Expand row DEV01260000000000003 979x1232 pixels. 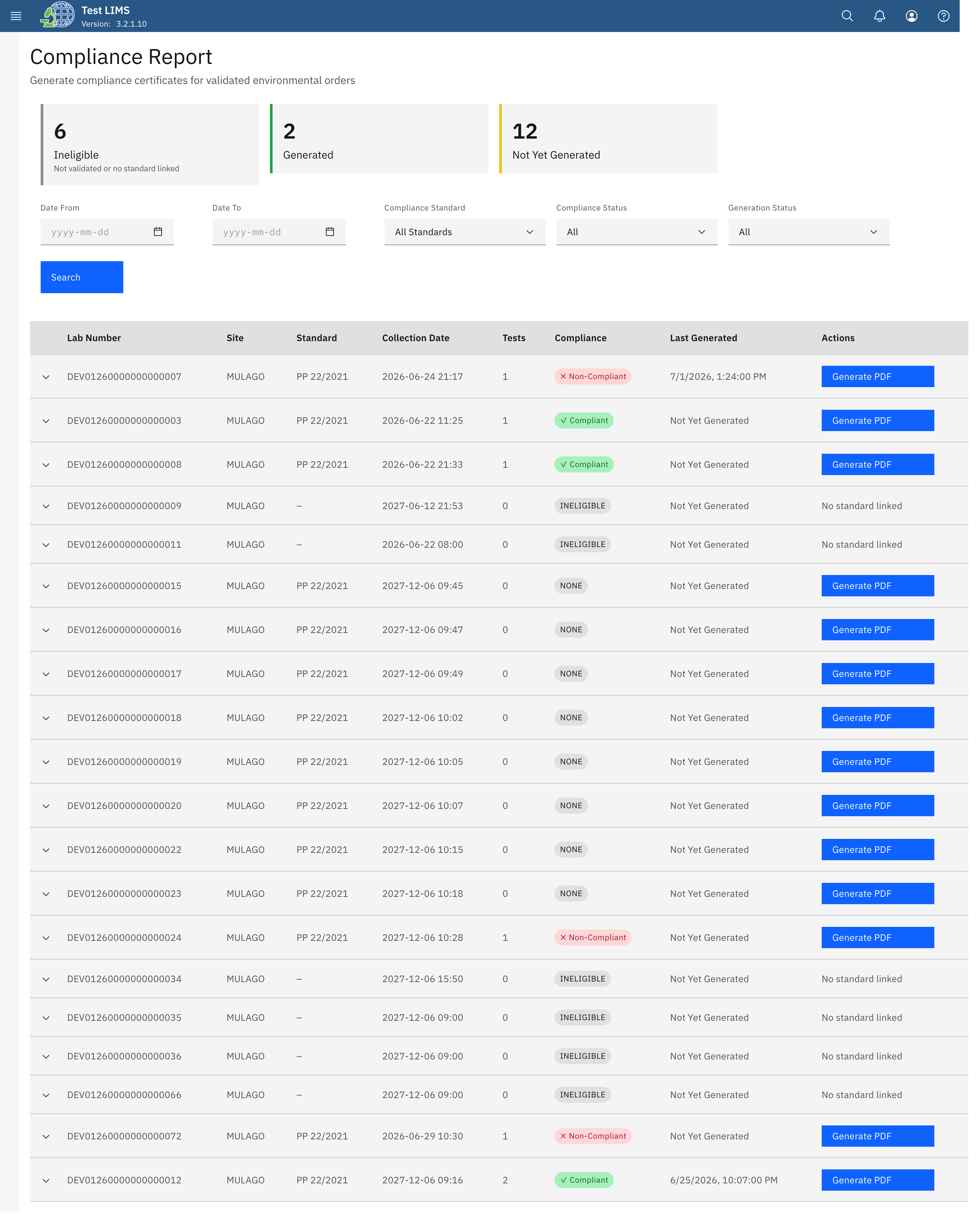(x=46, y=421)
